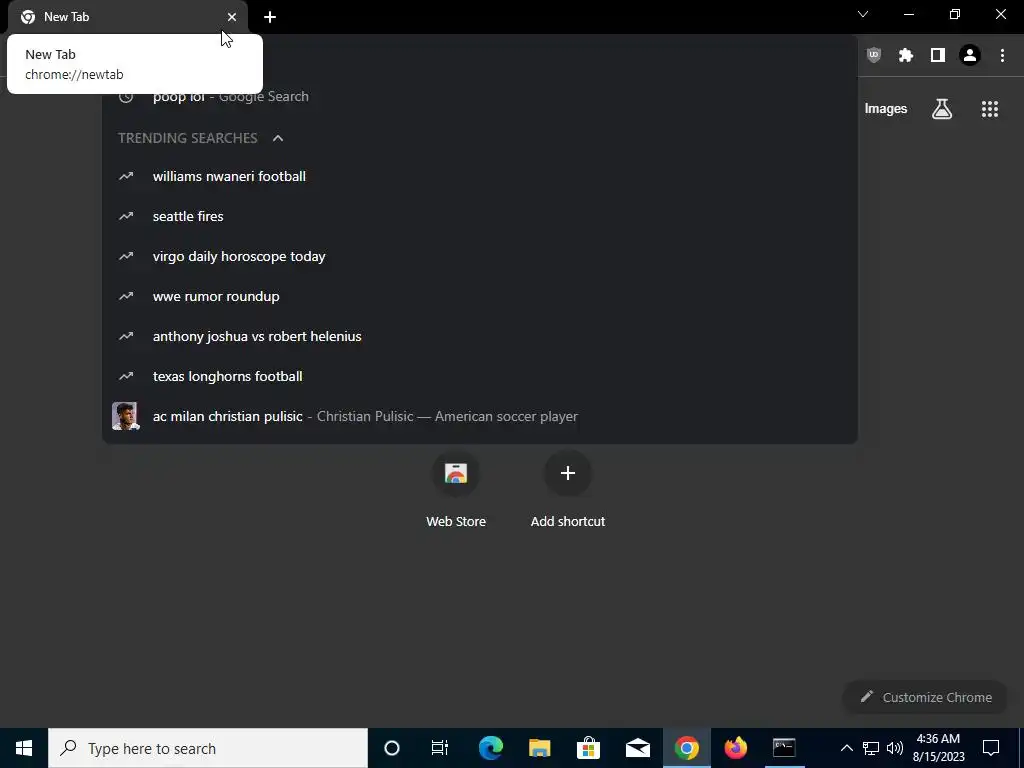Open the Web Store shortcut
The height and width of the screenshot is (768, 1024).
click(456, 488)
